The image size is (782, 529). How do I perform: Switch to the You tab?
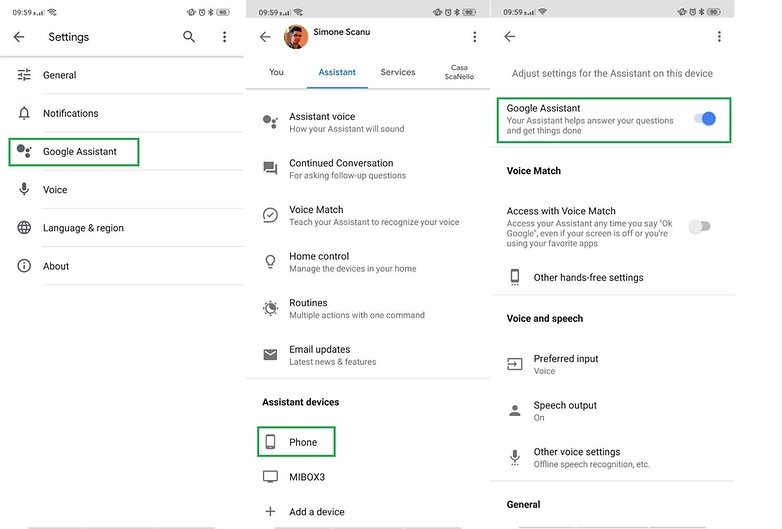[x=276, y=72]
